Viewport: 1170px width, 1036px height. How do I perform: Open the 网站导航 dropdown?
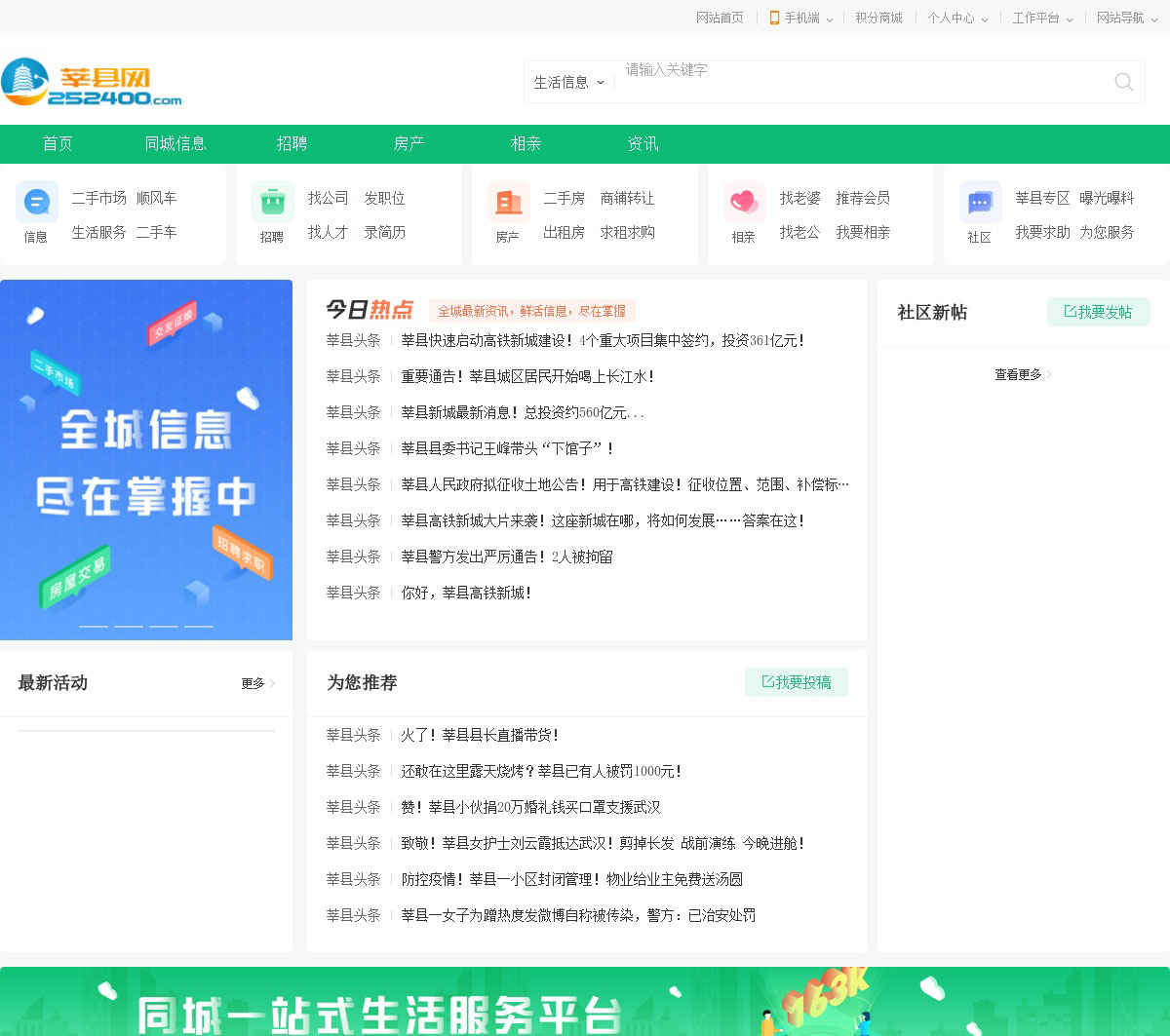click(1126, 18)
